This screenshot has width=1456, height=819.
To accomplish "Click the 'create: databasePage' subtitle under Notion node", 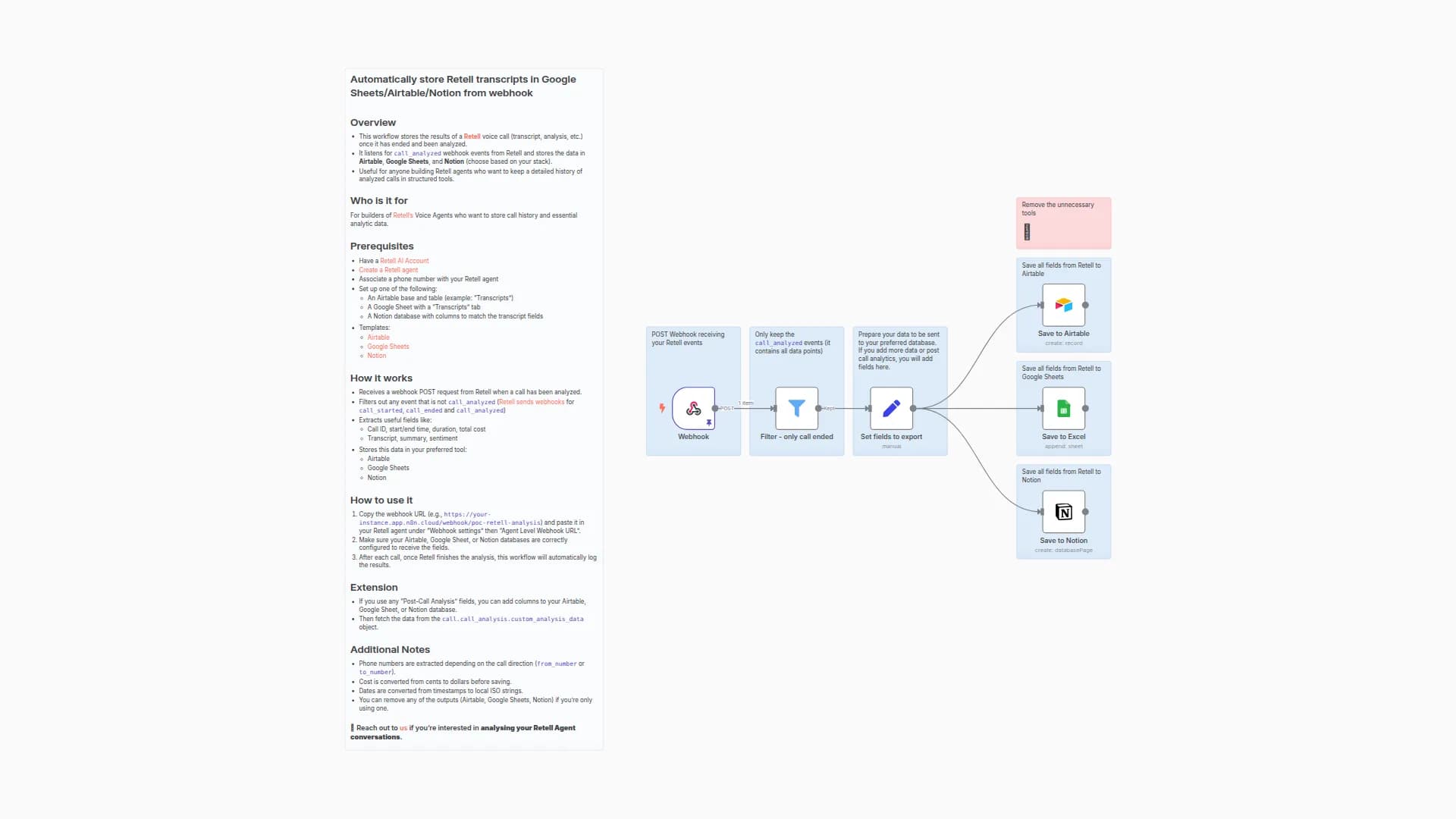I will pyautogui.click(x=1063, y=551).
